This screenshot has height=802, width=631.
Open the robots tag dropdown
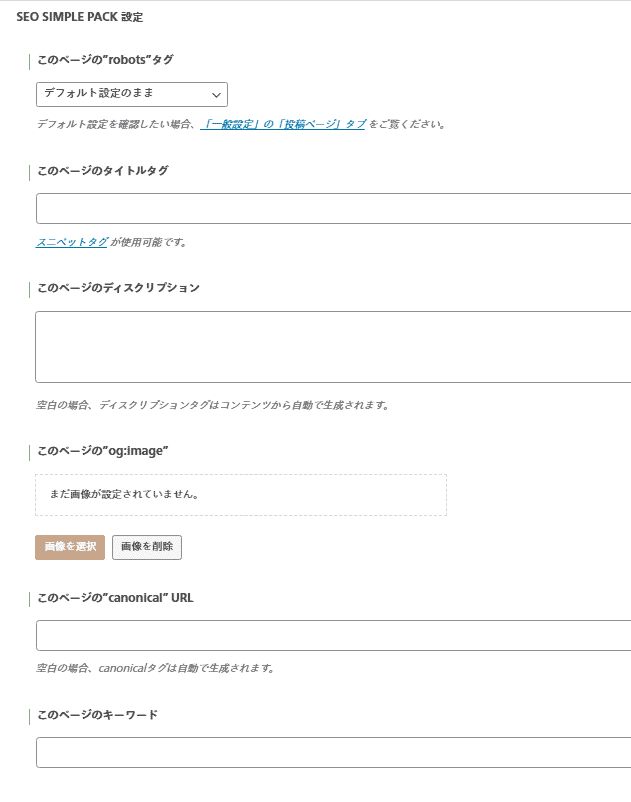pos(132,94)
